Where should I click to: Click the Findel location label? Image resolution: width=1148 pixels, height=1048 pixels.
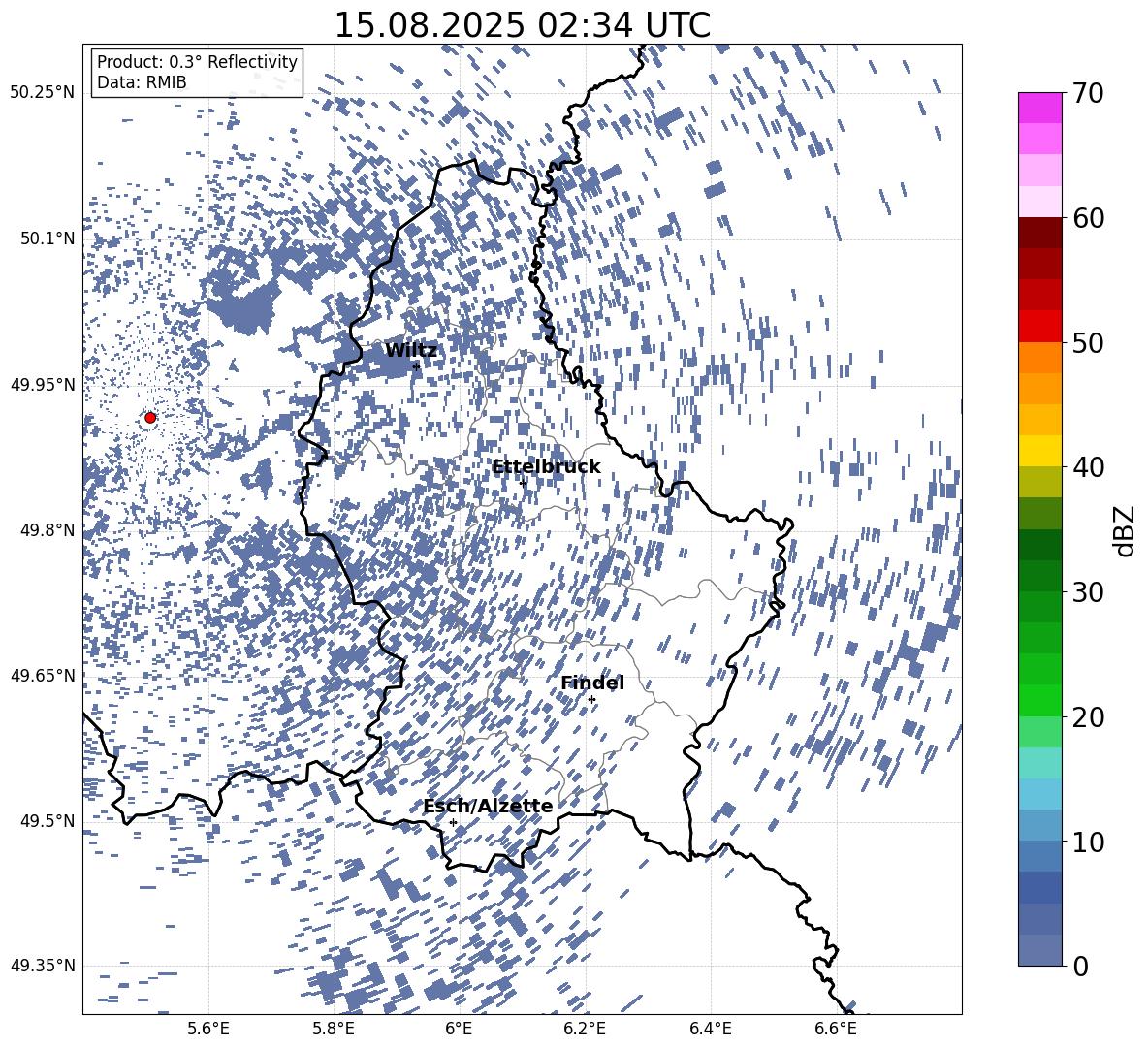pyautogui.click(x=592, y=683)
